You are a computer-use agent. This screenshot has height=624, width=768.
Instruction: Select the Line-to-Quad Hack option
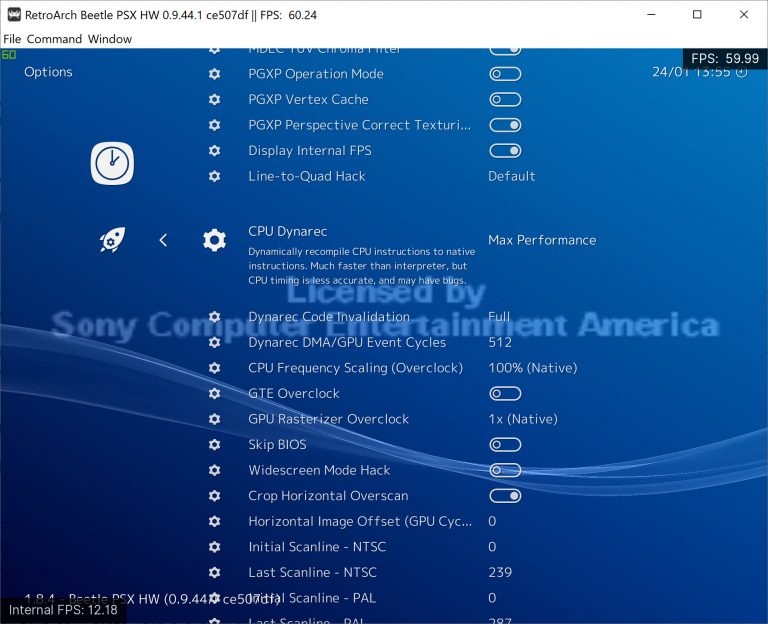(307, 176)
